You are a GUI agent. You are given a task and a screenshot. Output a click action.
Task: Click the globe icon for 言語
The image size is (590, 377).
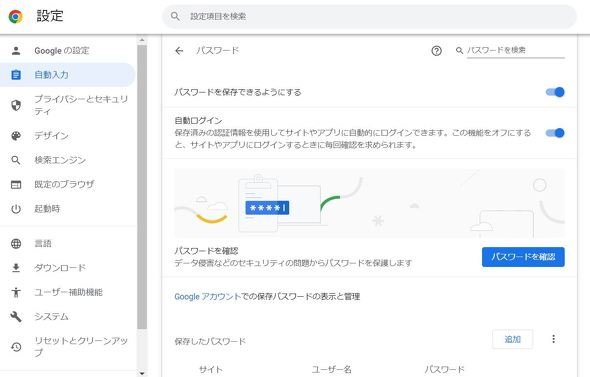pyautogui.click(x=16, y=243)
